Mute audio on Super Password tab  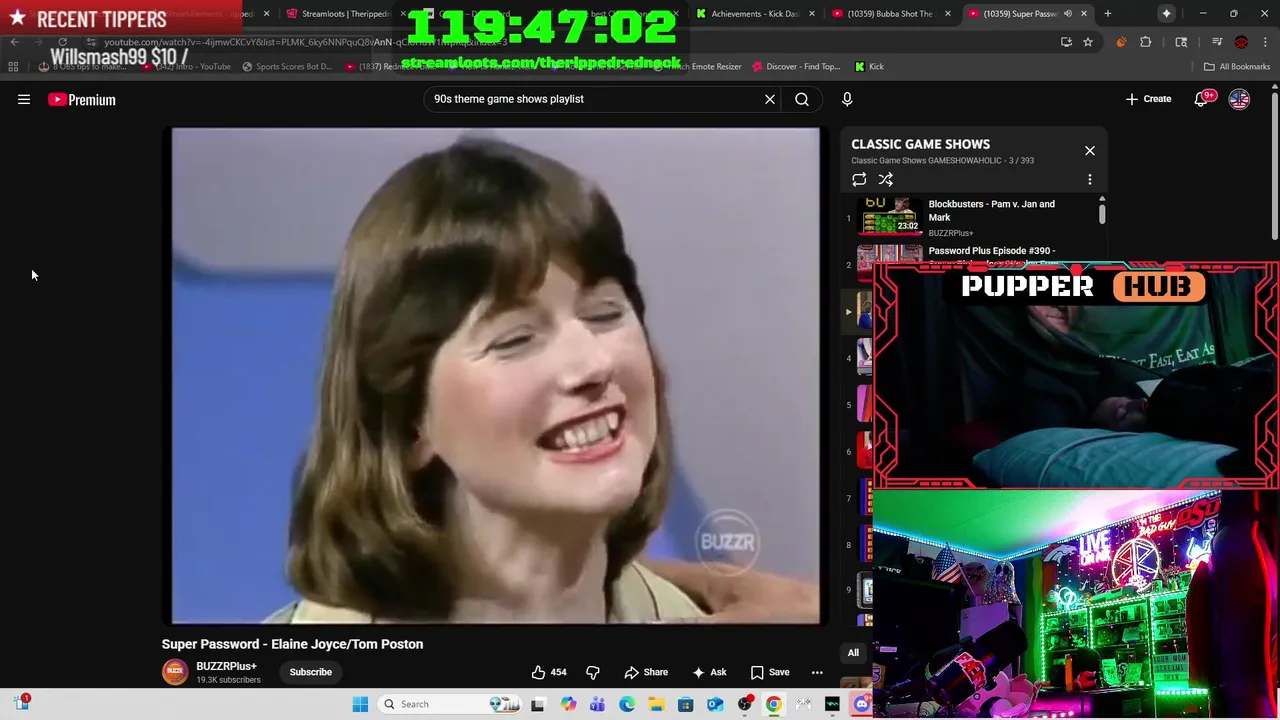point(1068,14)
